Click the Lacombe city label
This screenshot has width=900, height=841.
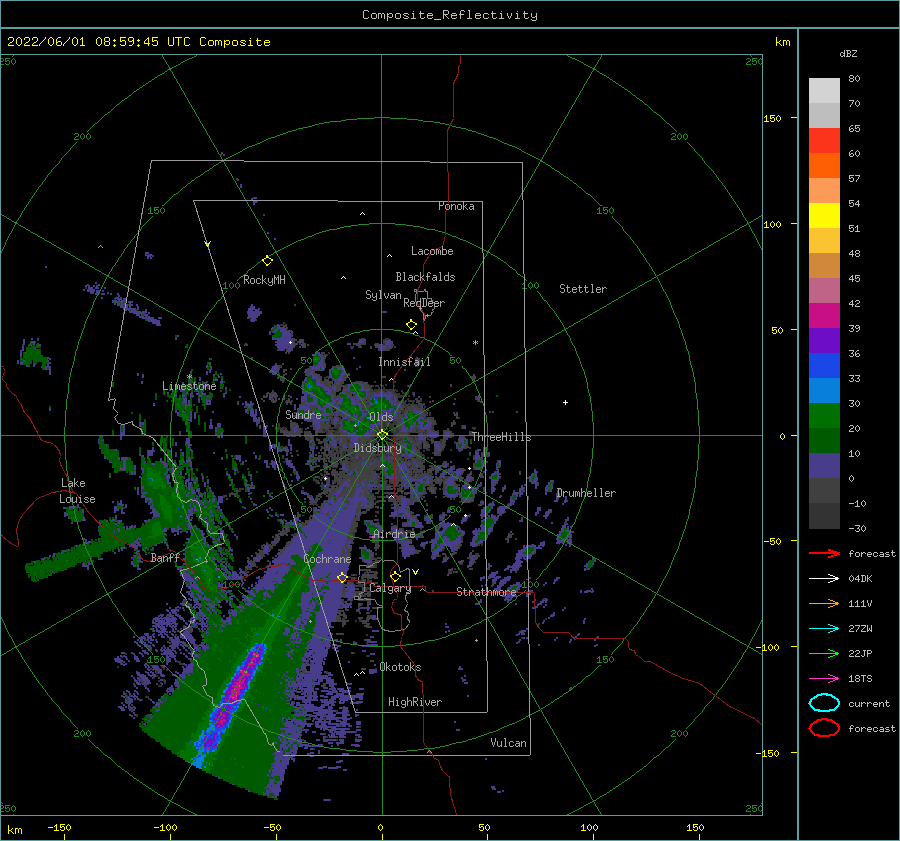[432, 251]
